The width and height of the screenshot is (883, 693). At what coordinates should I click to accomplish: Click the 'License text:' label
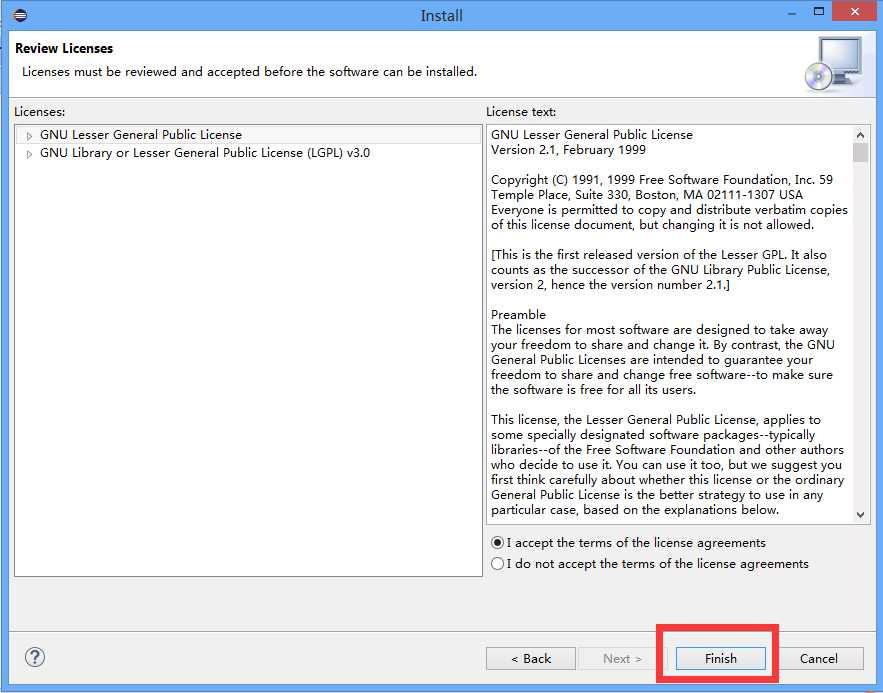pyautogui.click(x=521, y=111)
